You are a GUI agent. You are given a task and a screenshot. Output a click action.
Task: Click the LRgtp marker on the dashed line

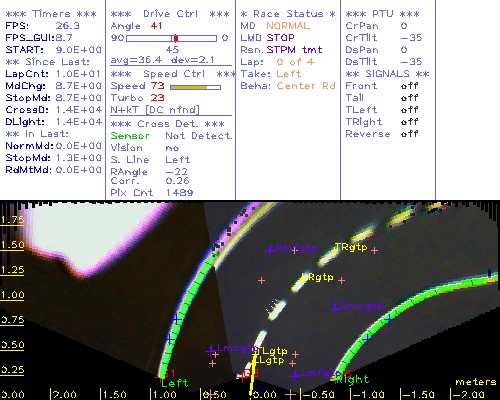[x=317, y=277]
